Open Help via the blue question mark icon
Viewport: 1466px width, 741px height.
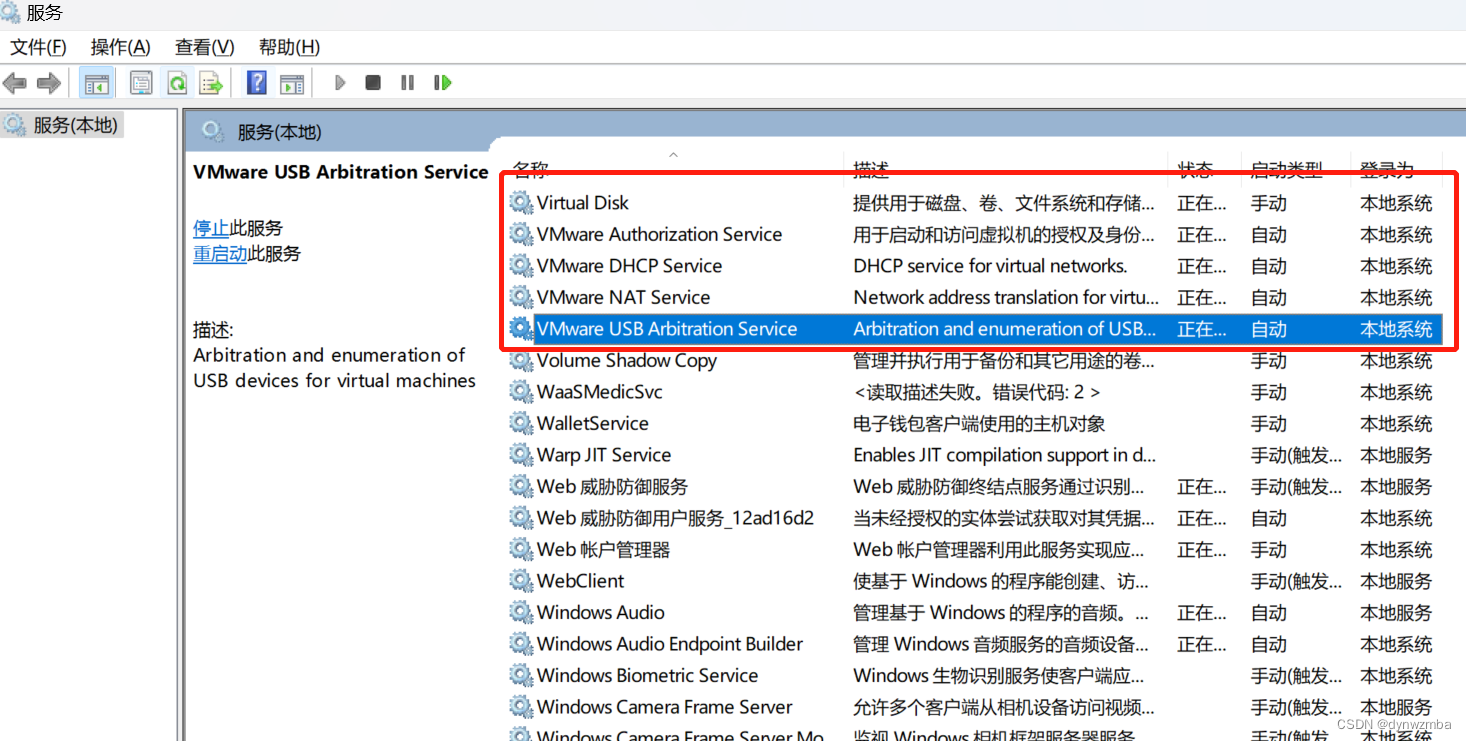257,83
